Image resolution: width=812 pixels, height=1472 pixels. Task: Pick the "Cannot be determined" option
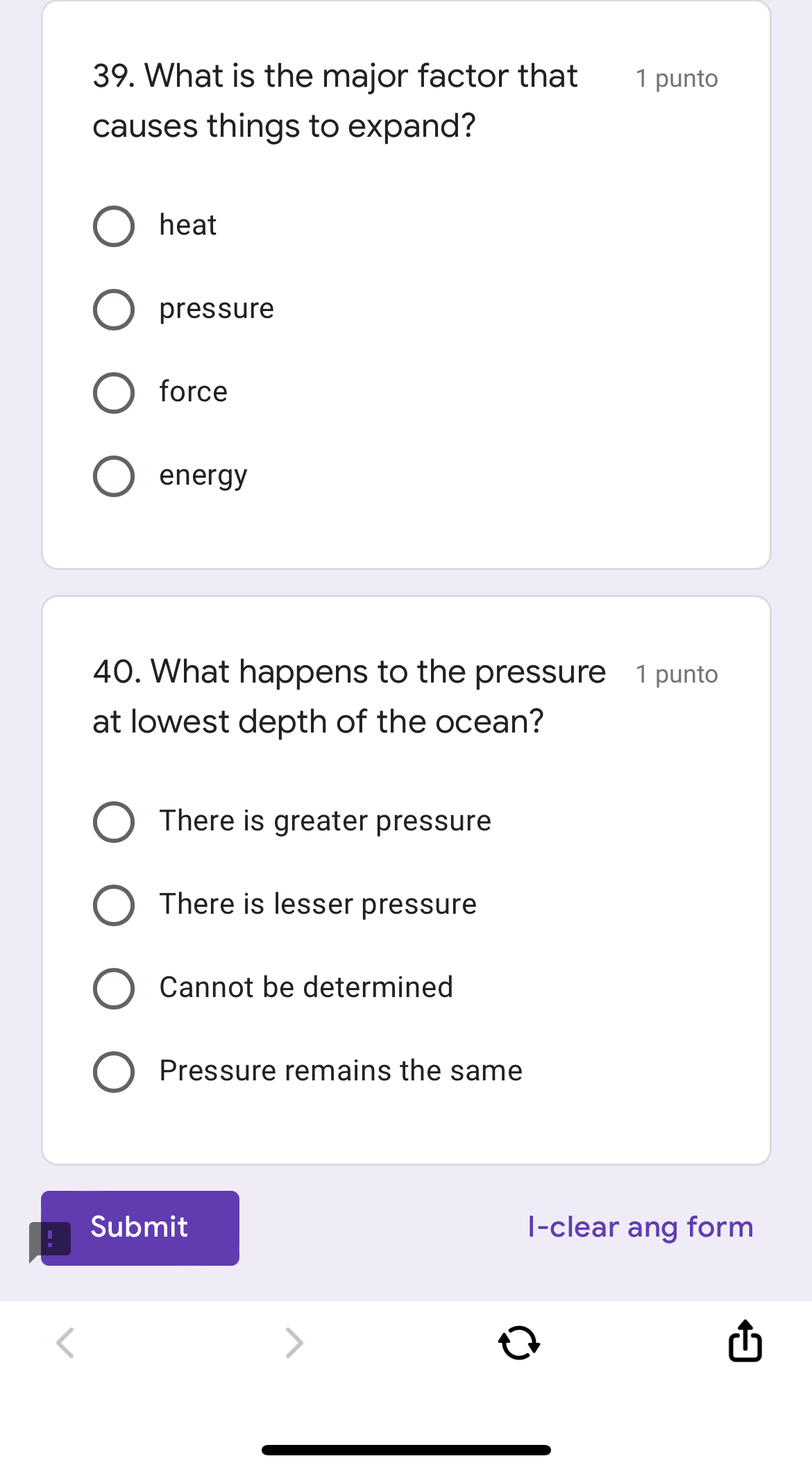(x=114, y=988)
